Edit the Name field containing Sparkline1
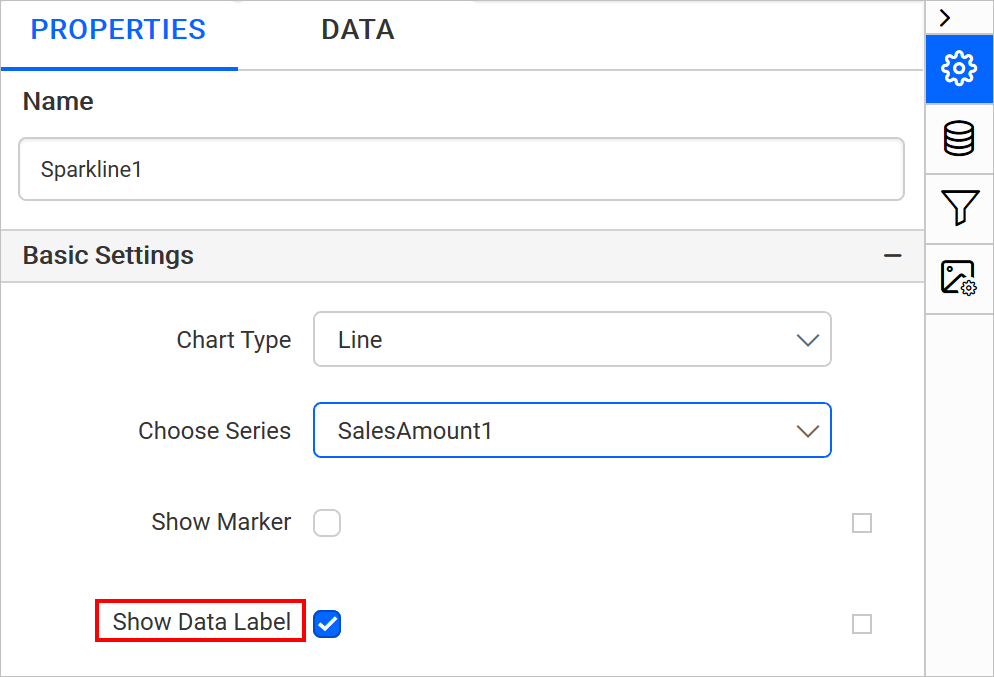The height and width of the screenshot is (677, 994). [x=462, y=169]
